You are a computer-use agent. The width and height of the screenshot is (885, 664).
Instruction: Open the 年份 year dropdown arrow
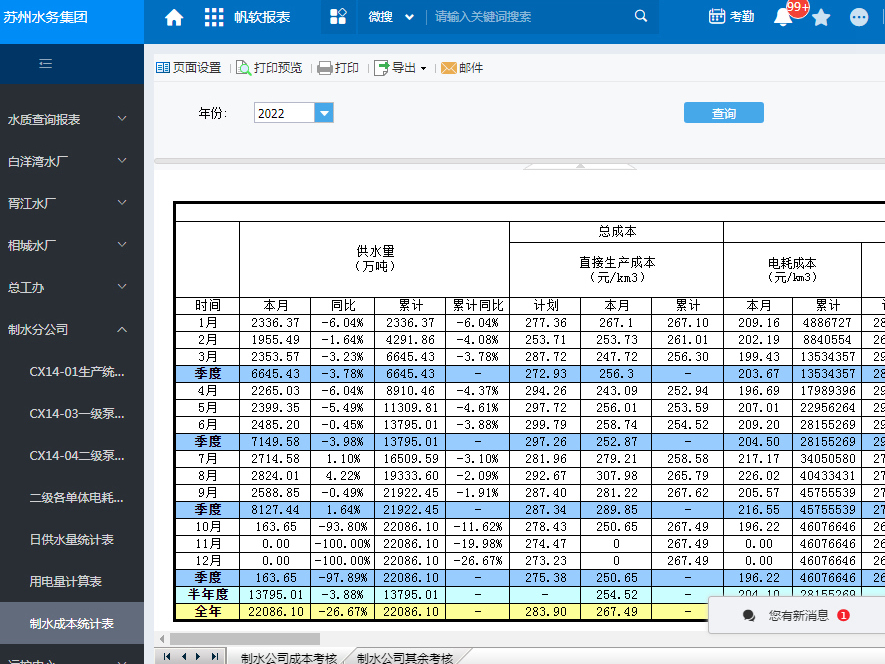(323, 113)
